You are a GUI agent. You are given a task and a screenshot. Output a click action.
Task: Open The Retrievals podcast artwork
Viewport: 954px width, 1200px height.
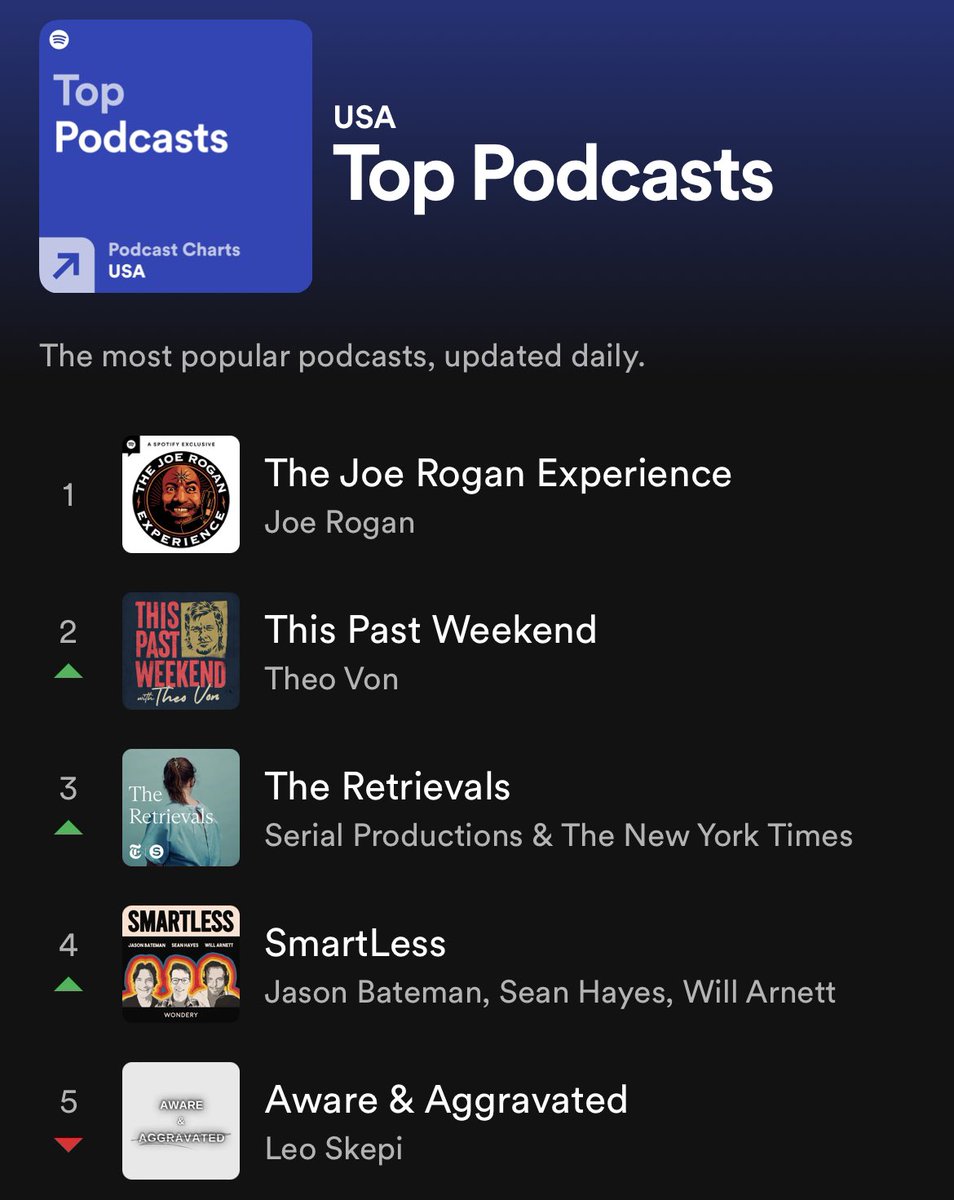[x=181, y=807]
